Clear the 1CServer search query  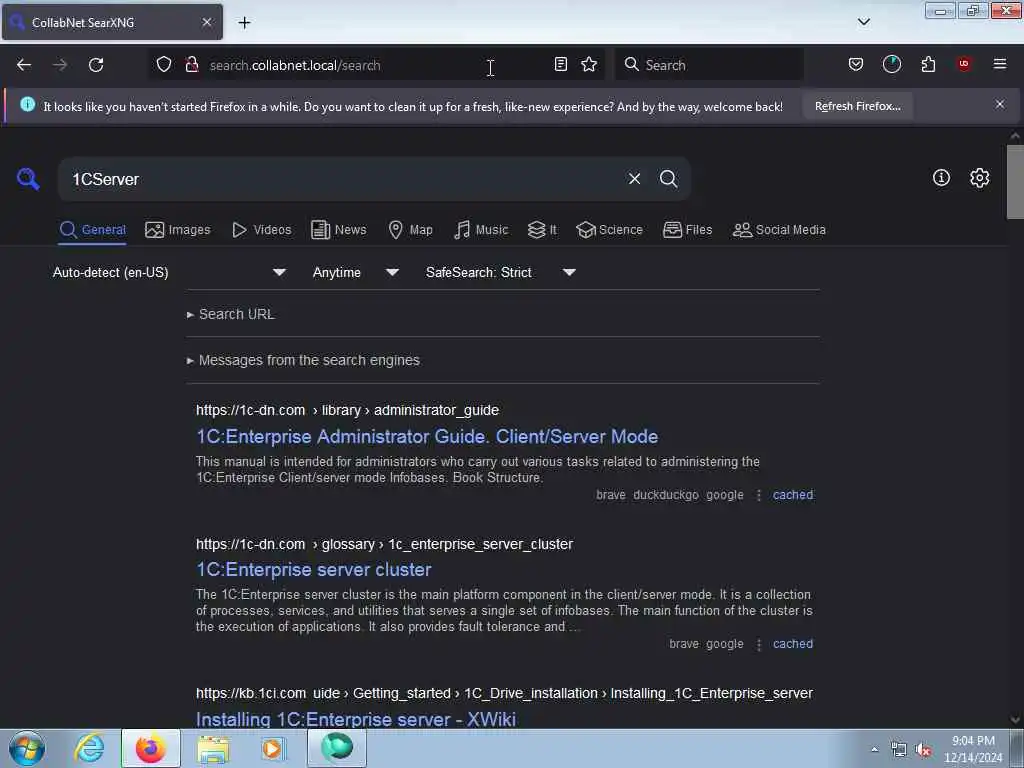634,178
